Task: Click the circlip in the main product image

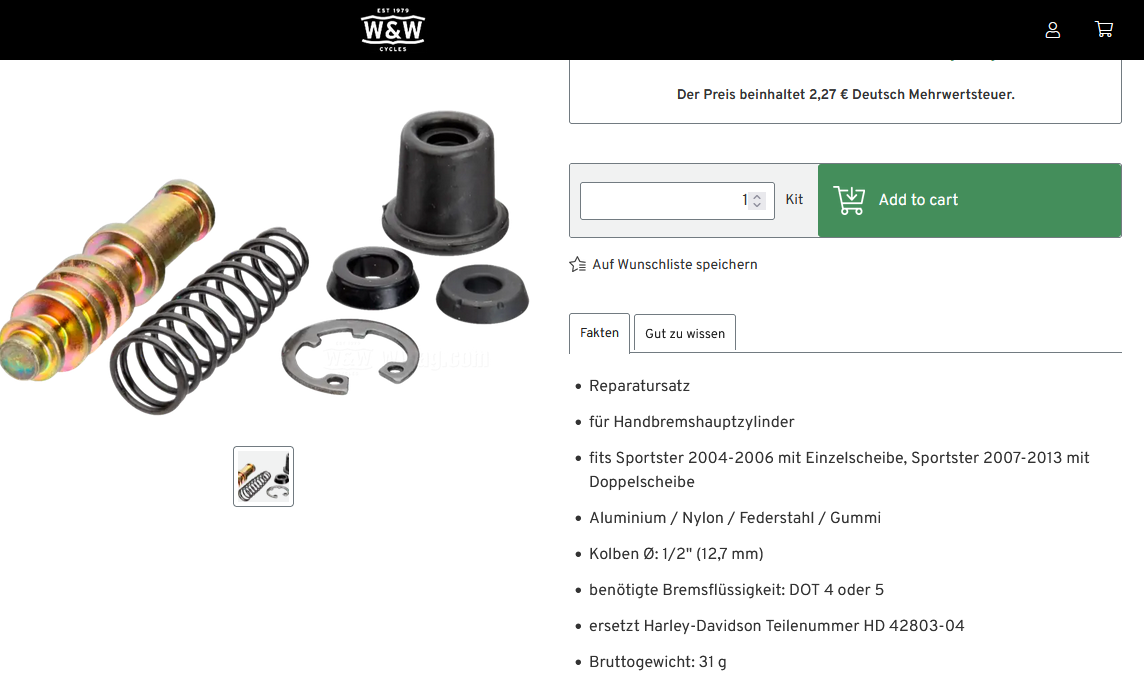Action: [x=350, y=355]
